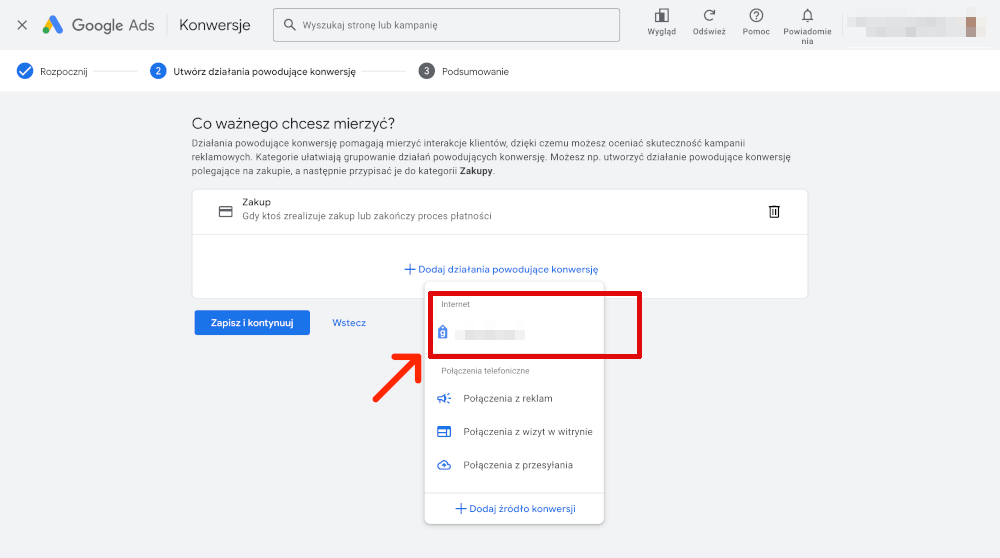
Task: Click the Zakup credit card icon
Action: 226,212
